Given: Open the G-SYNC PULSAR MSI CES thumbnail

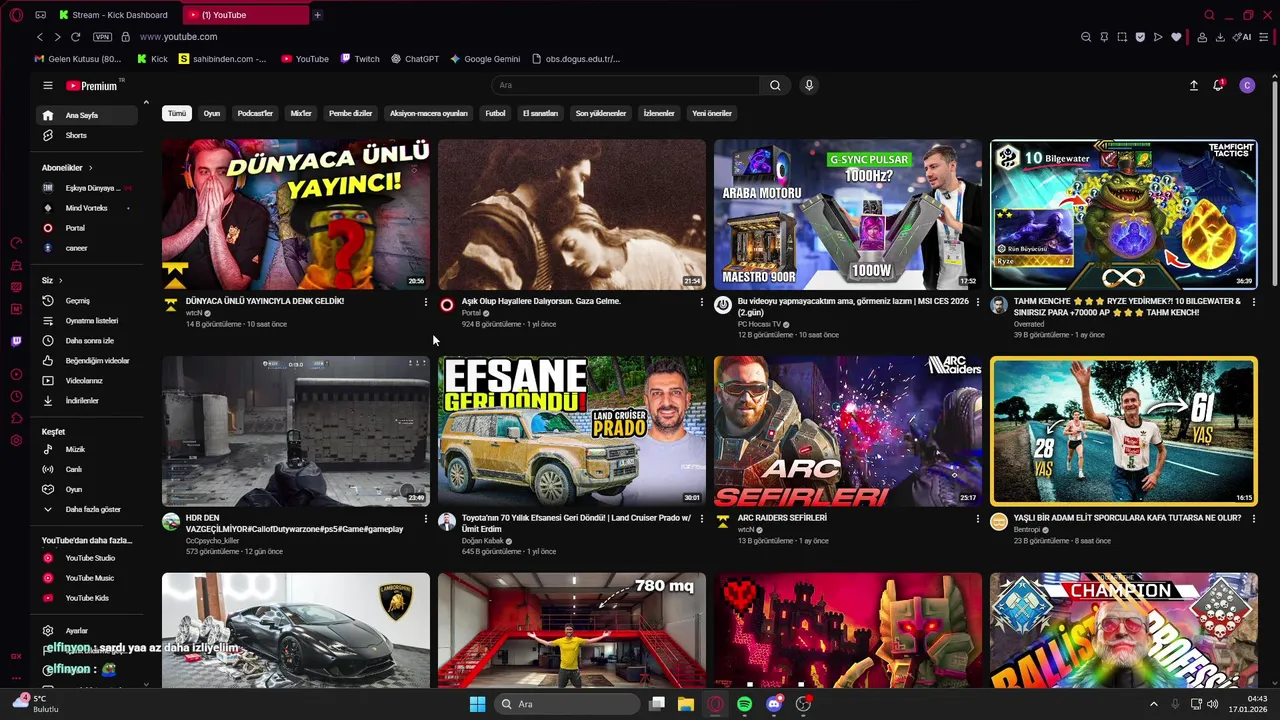Looking at the screenshot, I should click(848, 214).
